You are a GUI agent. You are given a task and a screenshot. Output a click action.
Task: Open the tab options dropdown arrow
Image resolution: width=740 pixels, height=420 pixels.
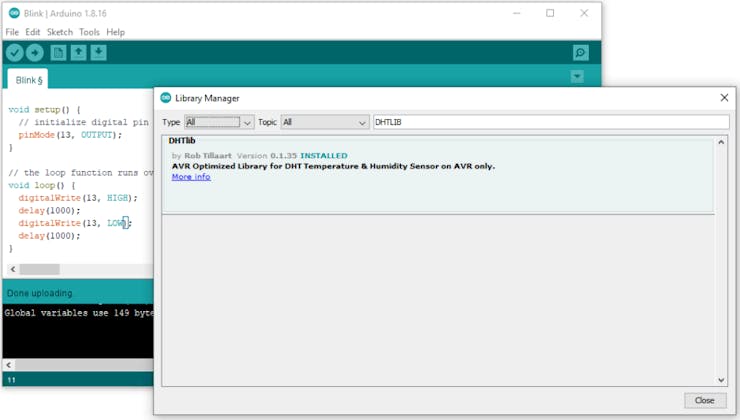tap(577, 76)
